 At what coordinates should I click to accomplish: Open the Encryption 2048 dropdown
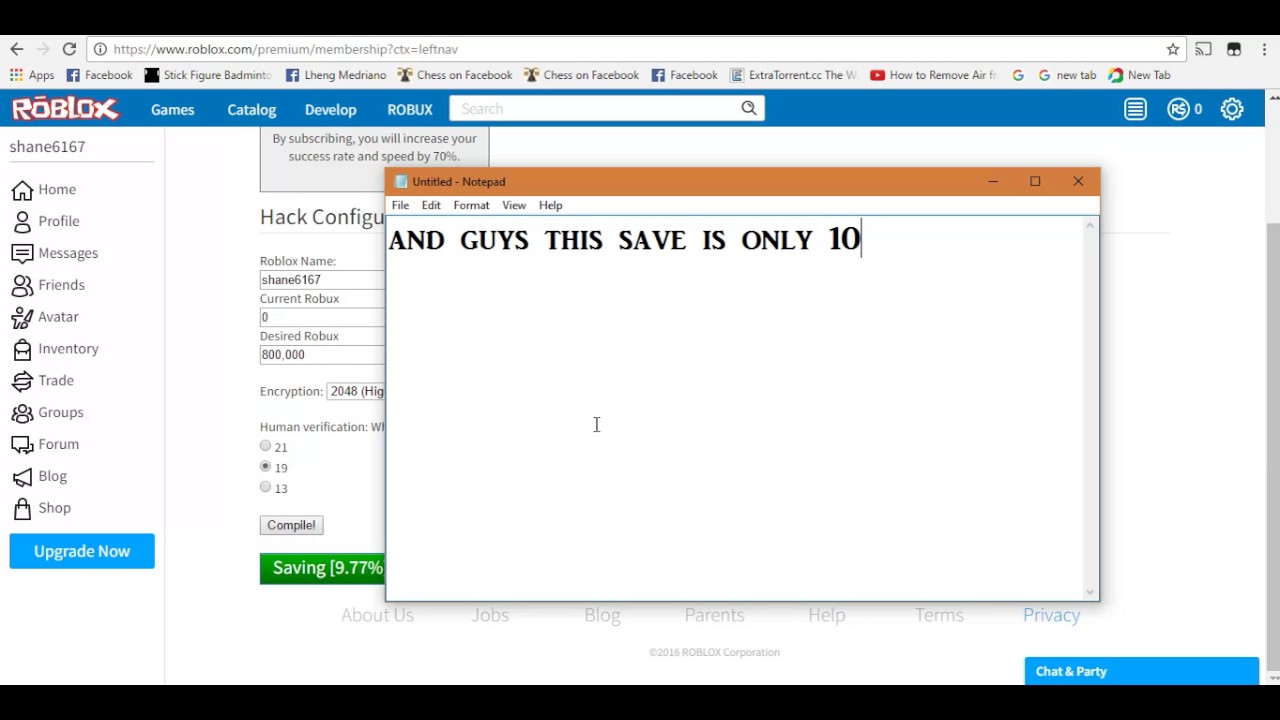[356, 391]
